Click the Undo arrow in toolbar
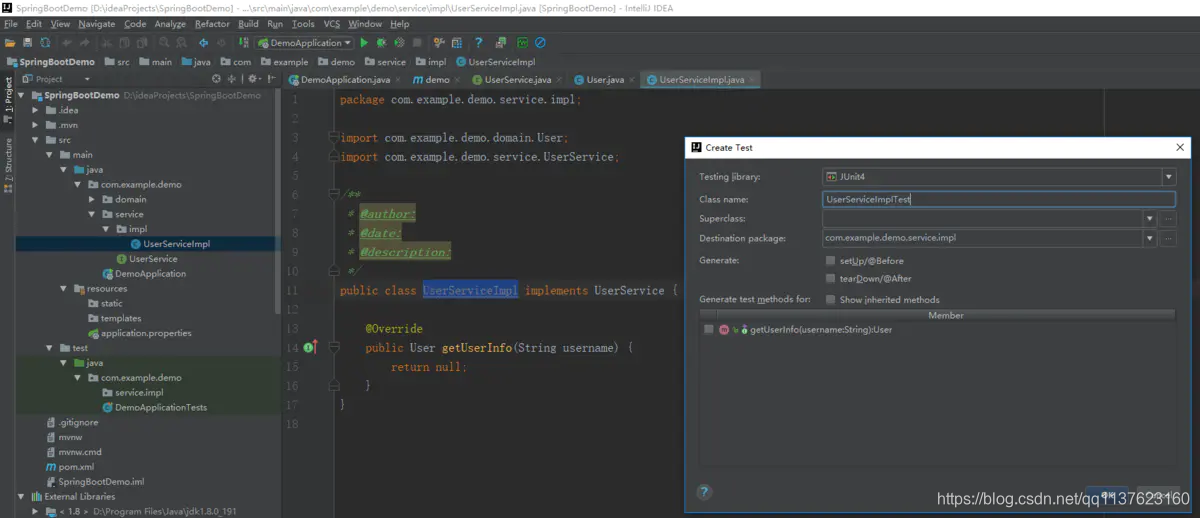Screen dimensions: 1200x518 tap(67, 43)
